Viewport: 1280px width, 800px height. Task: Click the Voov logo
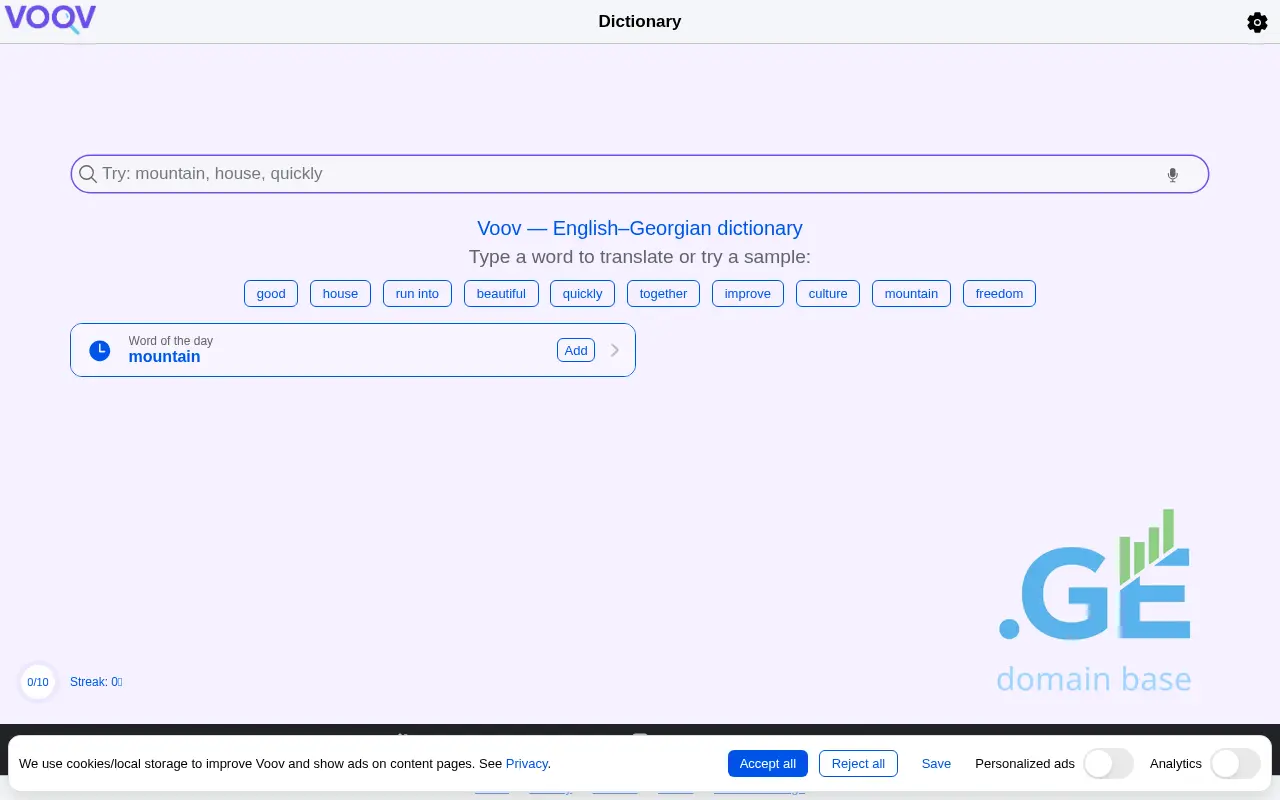point(51,19)
